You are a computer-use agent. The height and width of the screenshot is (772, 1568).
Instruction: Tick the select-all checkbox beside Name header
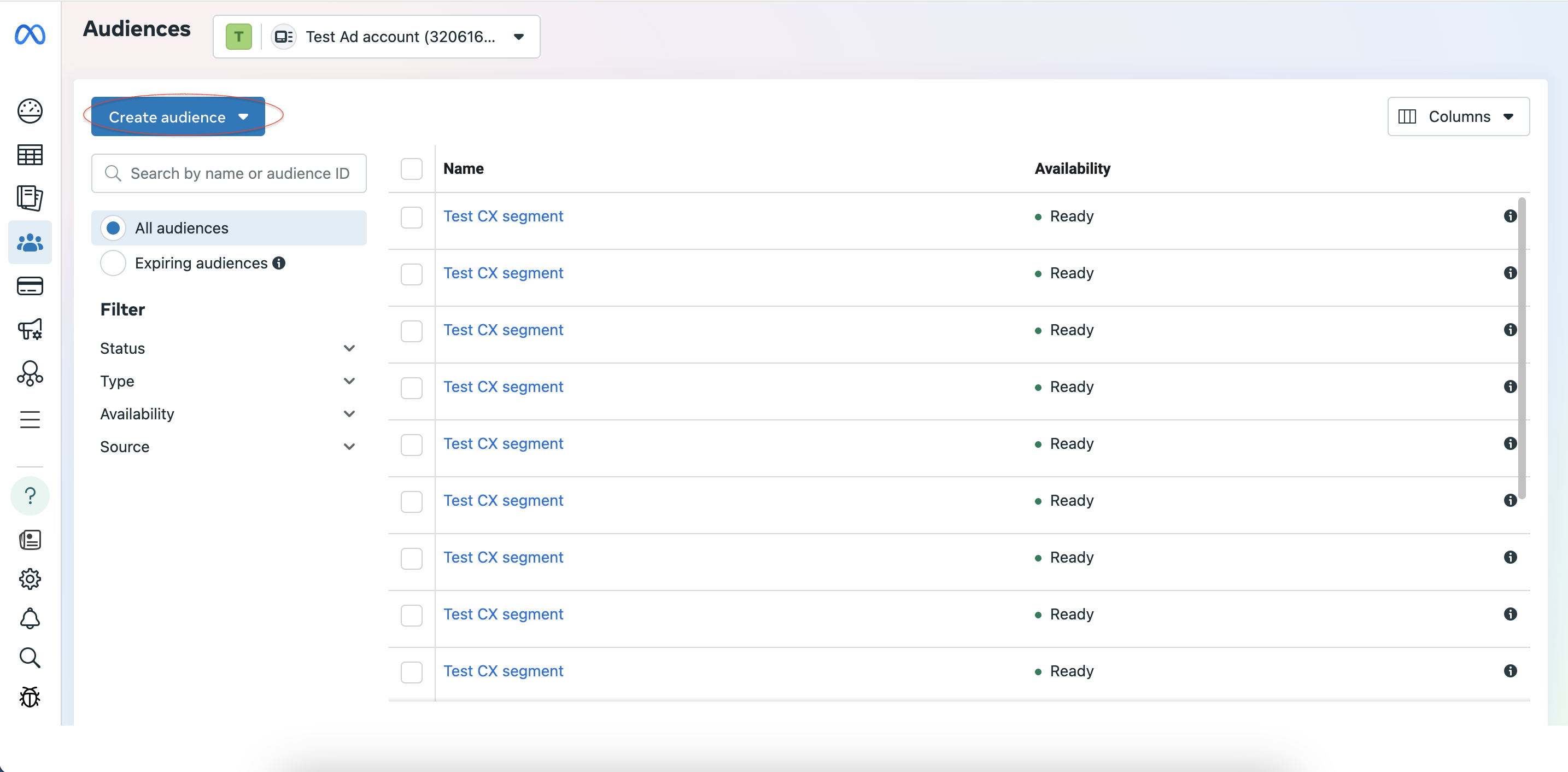click(x=412, y=168)
